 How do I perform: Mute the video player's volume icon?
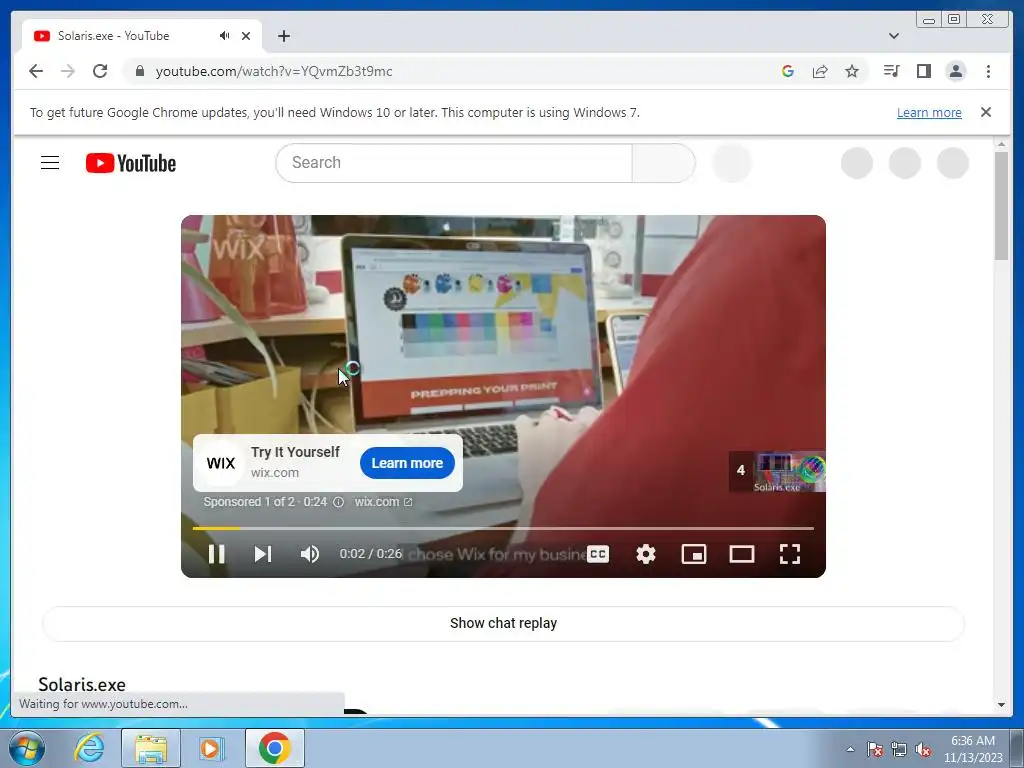point(310,554)
